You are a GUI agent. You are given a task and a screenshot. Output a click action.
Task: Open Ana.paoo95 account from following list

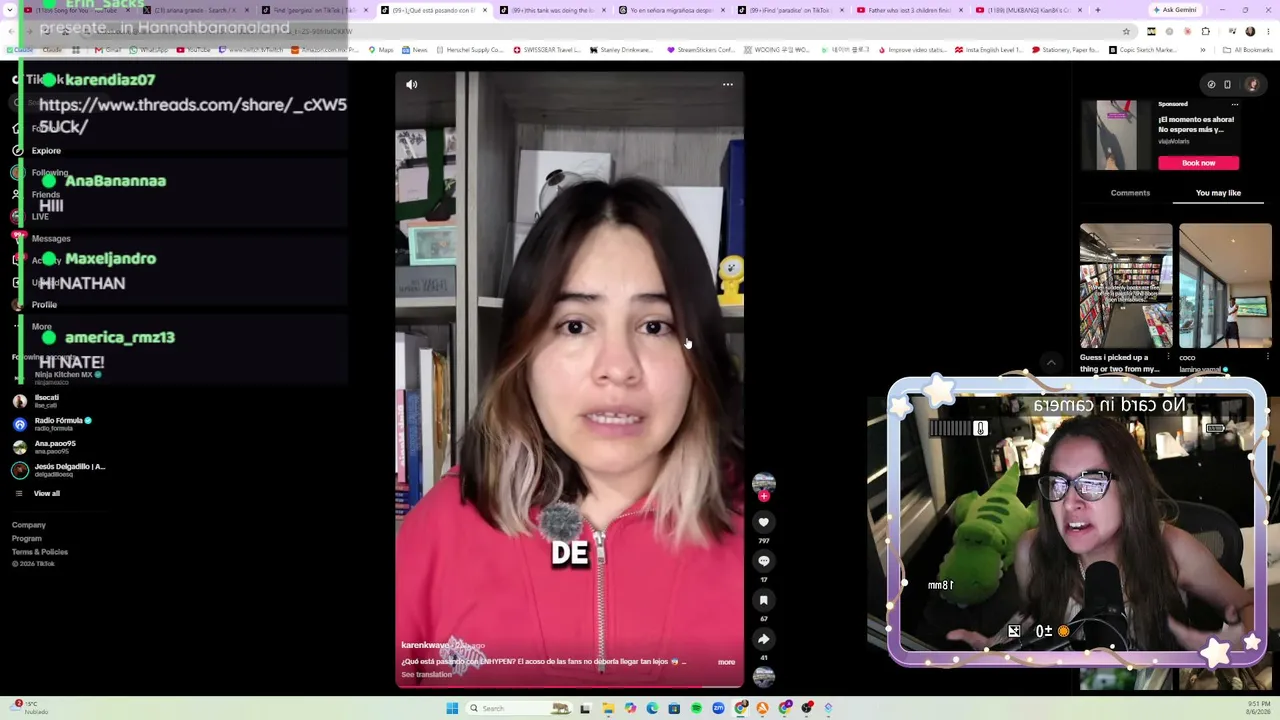coord(46,447)
